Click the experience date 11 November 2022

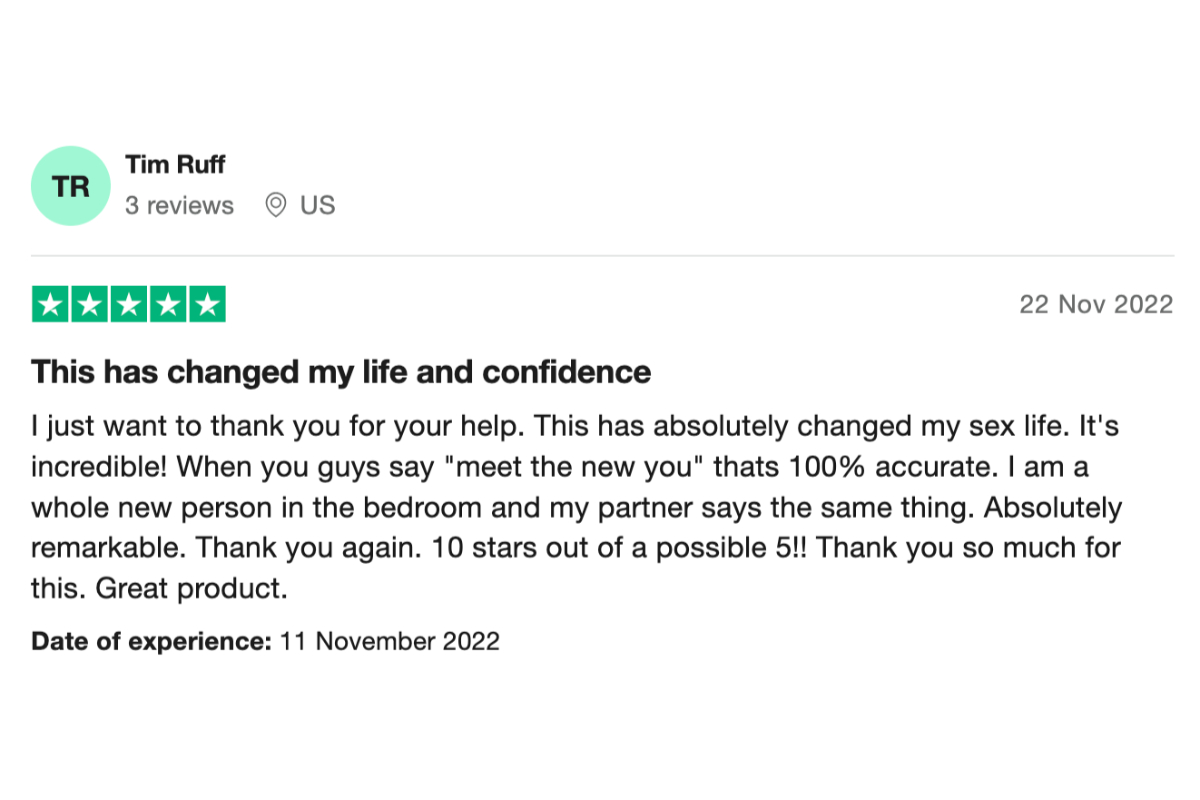(389, 641)
